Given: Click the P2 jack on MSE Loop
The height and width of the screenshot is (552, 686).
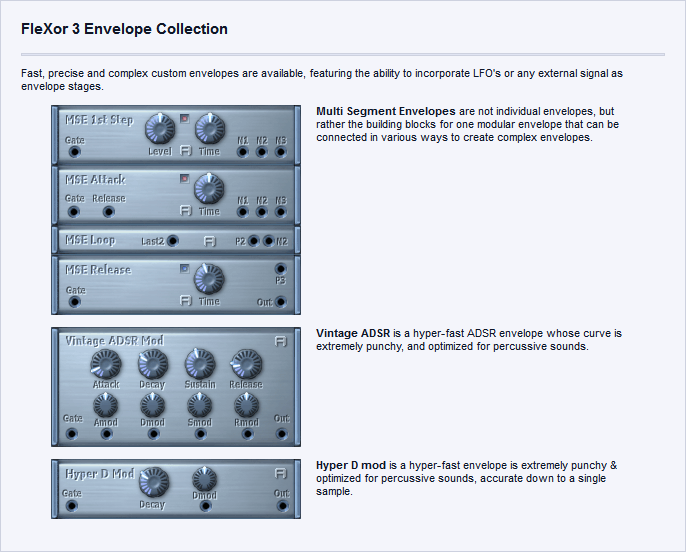Looking at the screenshot, I should click(x=254, y=241).
